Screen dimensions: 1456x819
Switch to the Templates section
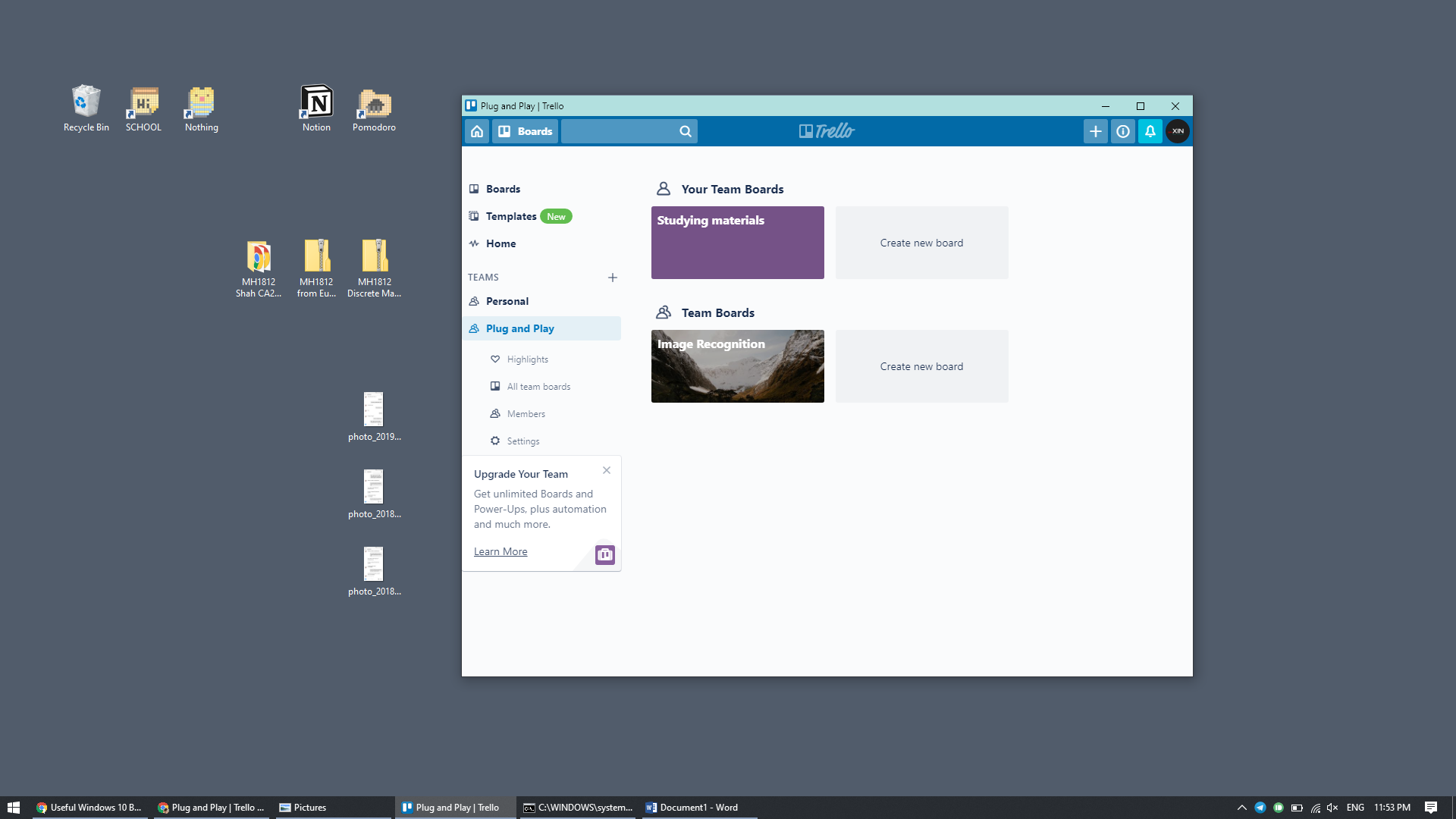point(511,216)
